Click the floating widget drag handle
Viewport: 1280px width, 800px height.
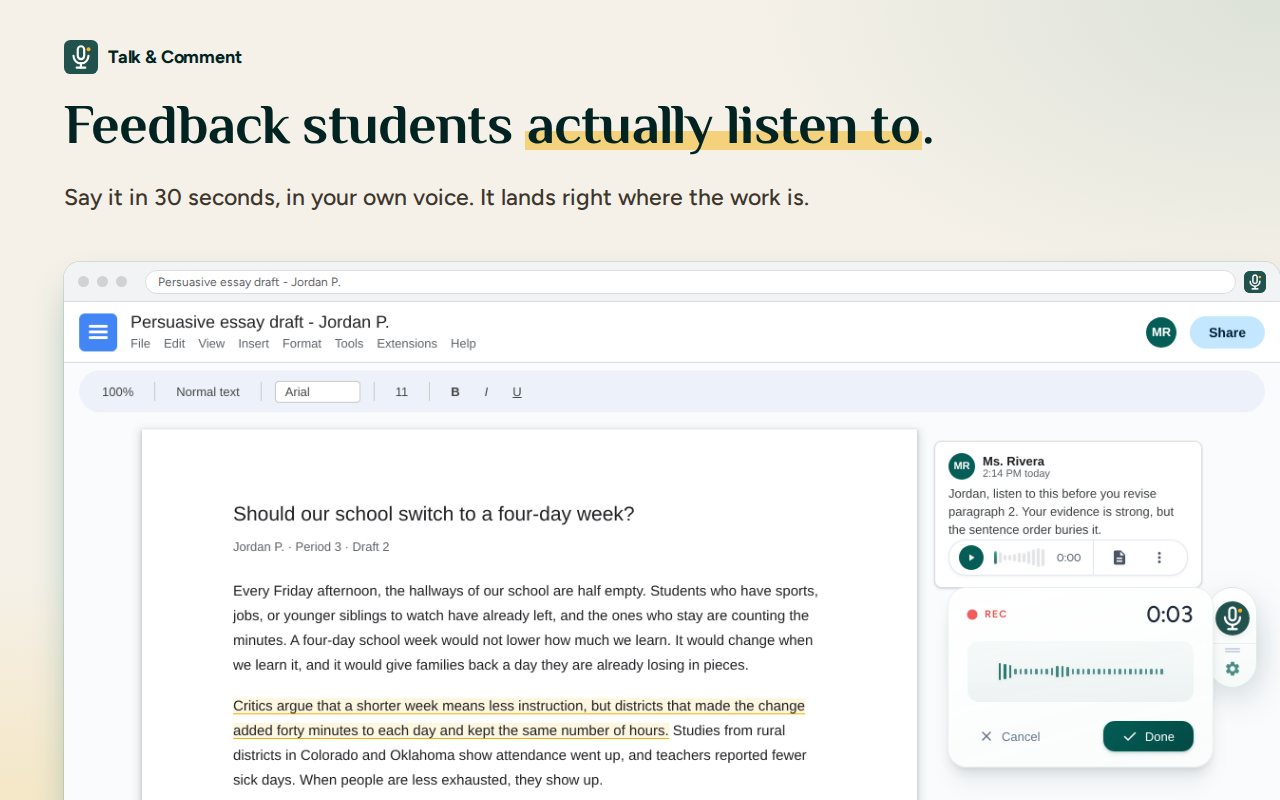point(1232,650)
